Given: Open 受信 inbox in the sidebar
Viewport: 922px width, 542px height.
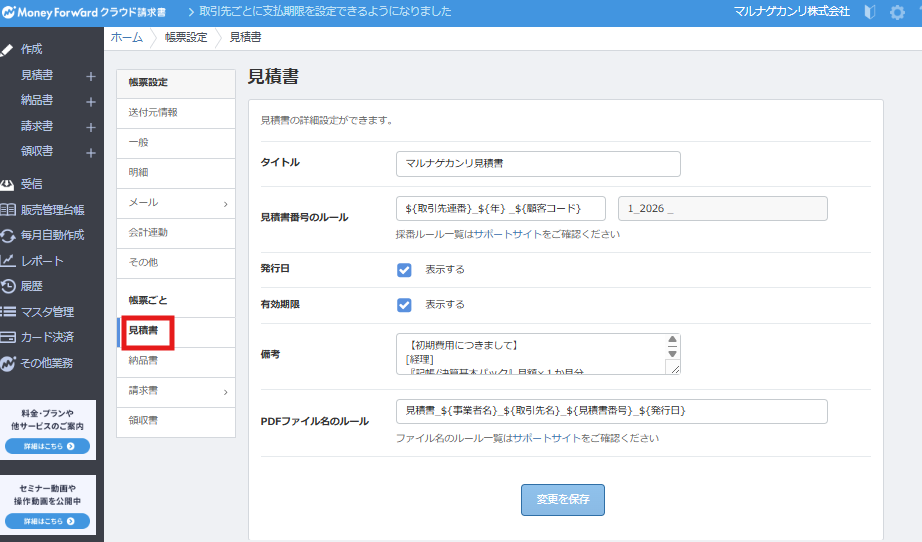Looking at the screenshot, I should (31, 184).
